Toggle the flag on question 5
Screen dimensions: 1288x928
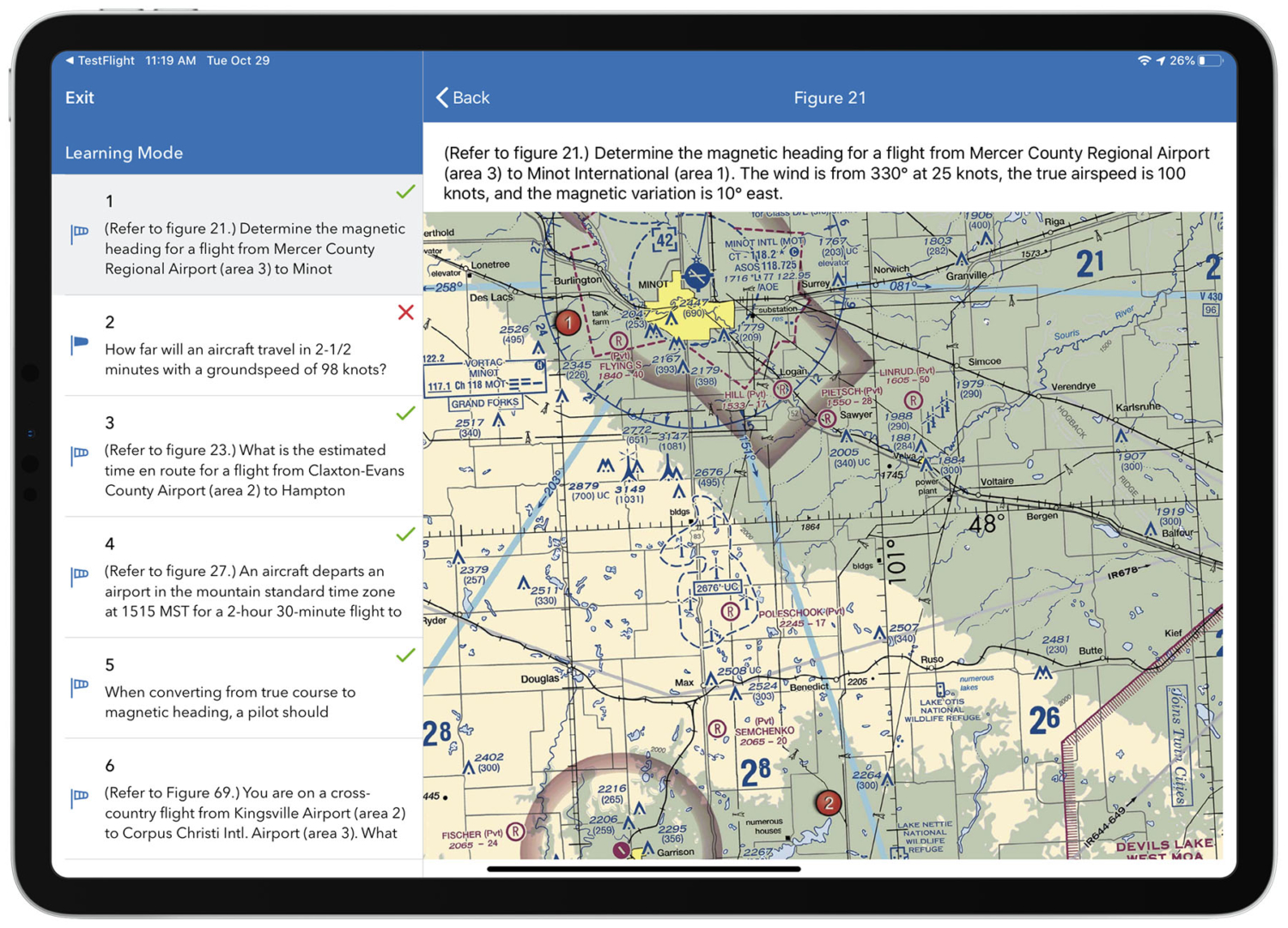point(80,688)
